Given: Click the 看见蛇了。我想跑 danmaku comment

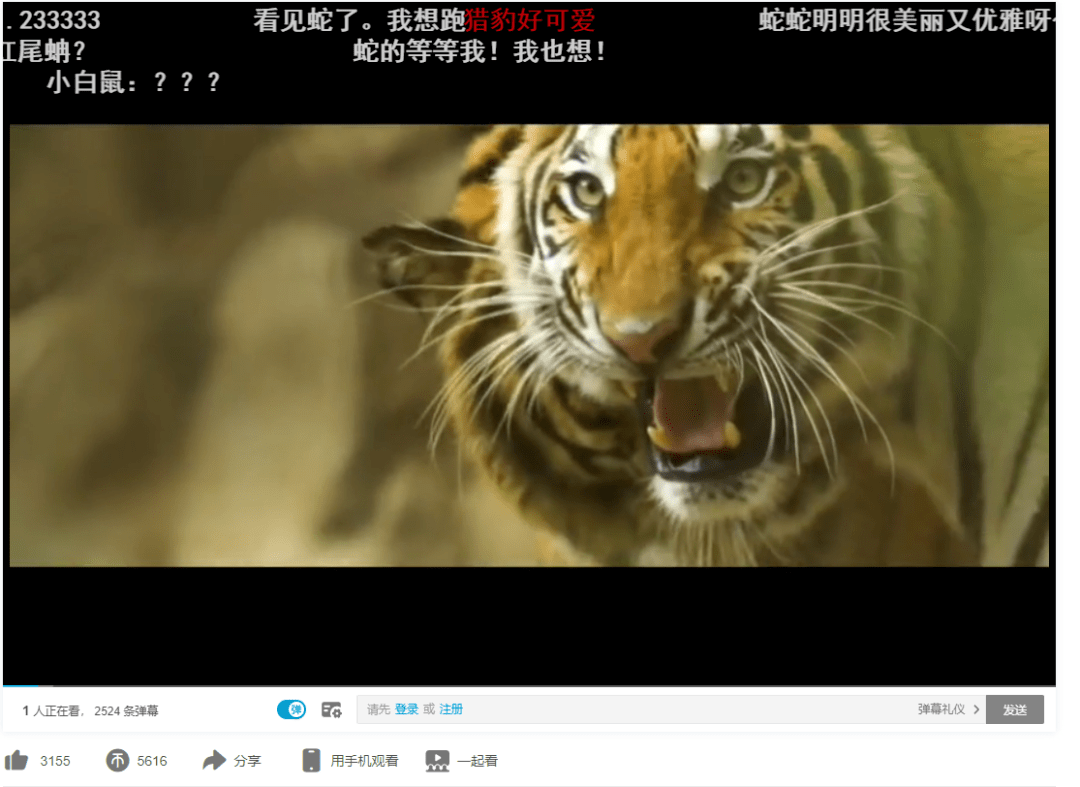Looking at the screenshot, I should coord(360,21).
